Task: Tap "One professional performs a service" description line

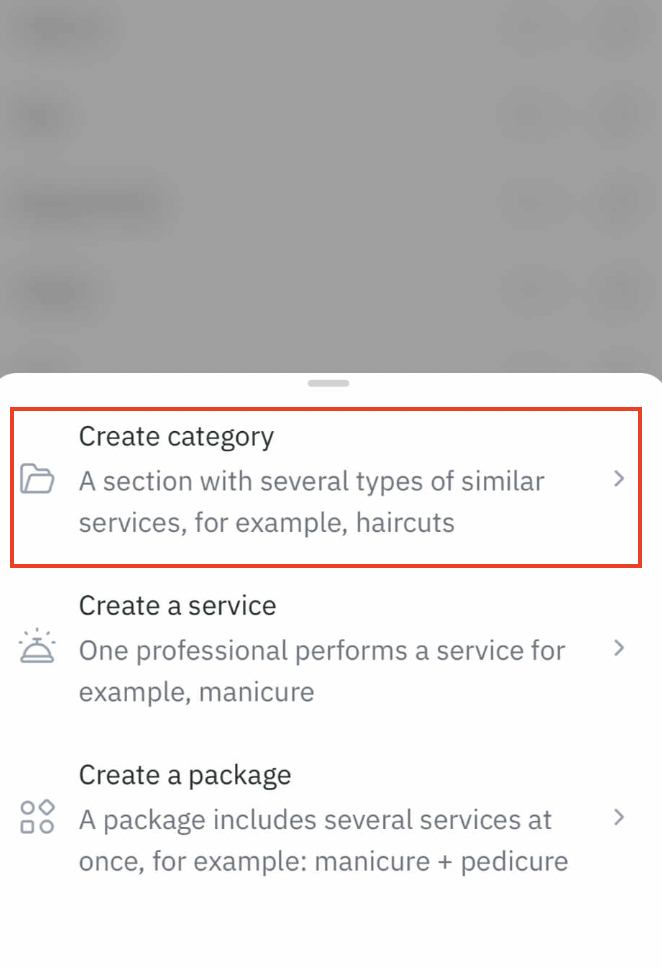Action: pyautogui.click(x=322, y=650)
